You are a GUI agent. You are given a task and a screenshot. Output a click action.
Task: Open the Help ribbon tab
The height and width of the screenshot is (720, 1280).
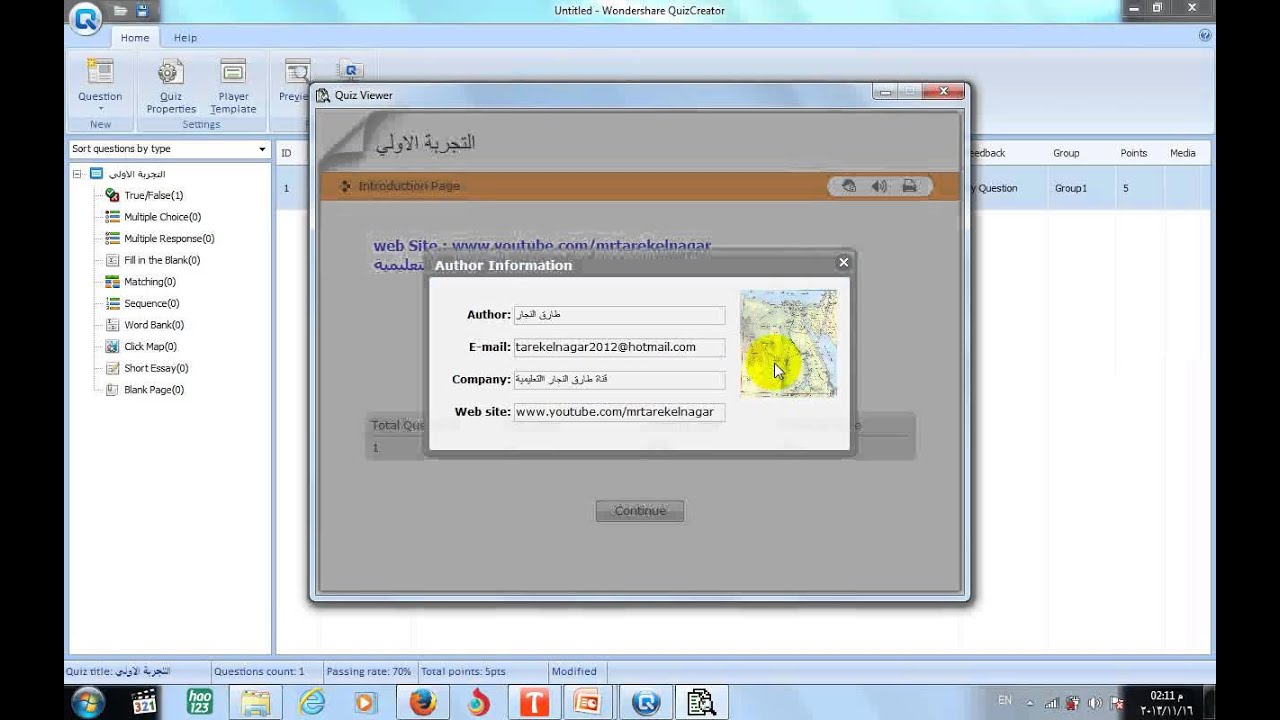point(185,38)
